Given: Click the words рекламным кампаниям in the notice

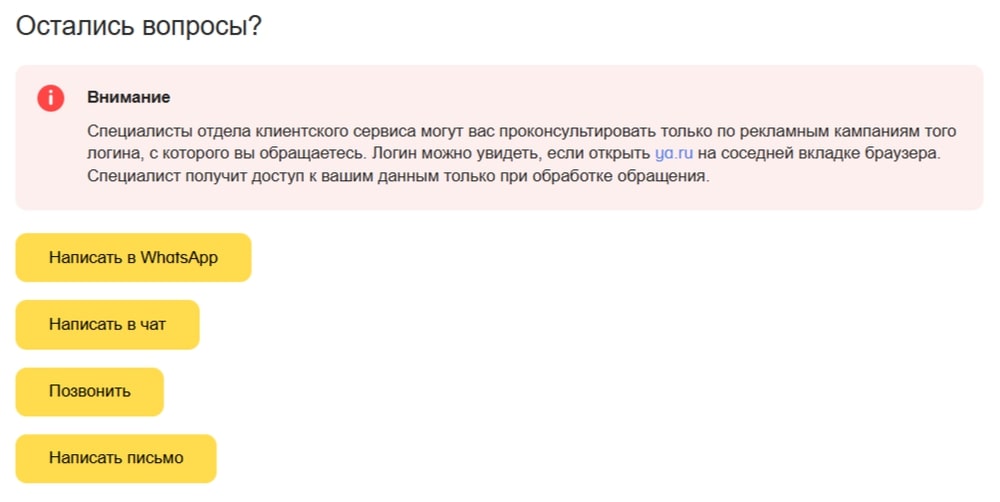Looking at the screenshot, I should click(x=832, y=131).
